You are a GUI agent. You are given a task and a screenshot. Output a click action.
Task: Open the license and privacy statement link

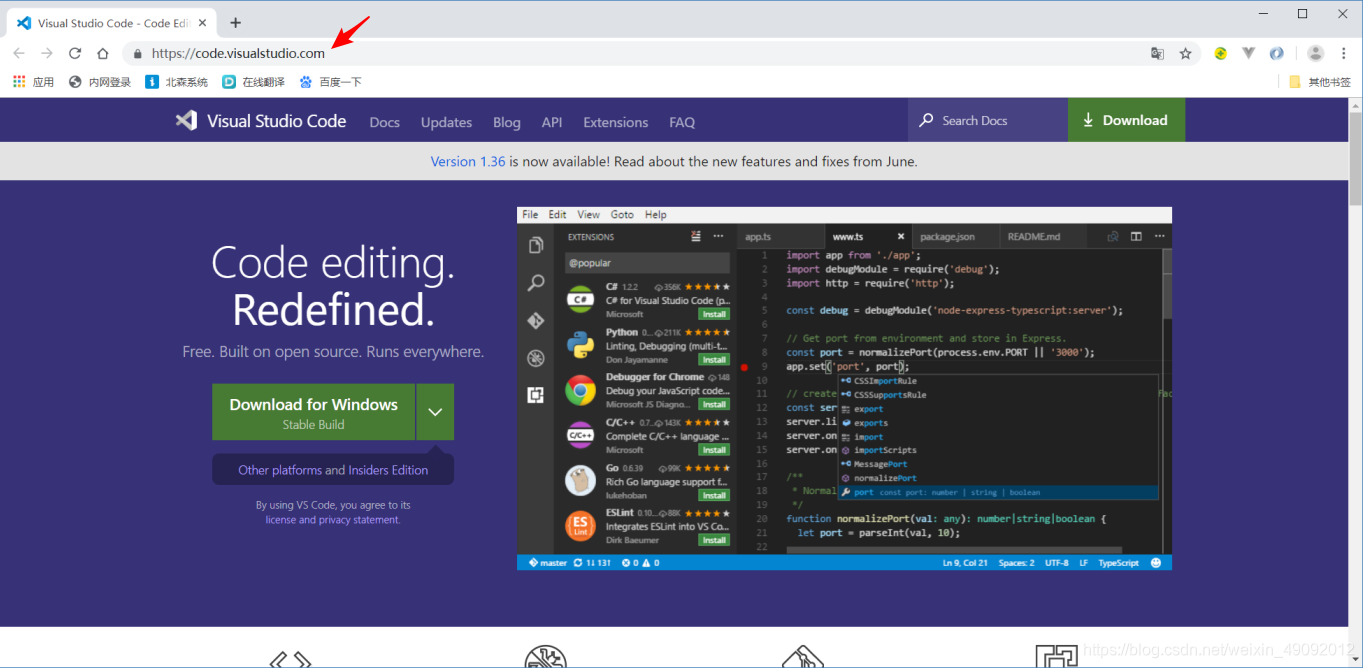click(x=333, y=520)
